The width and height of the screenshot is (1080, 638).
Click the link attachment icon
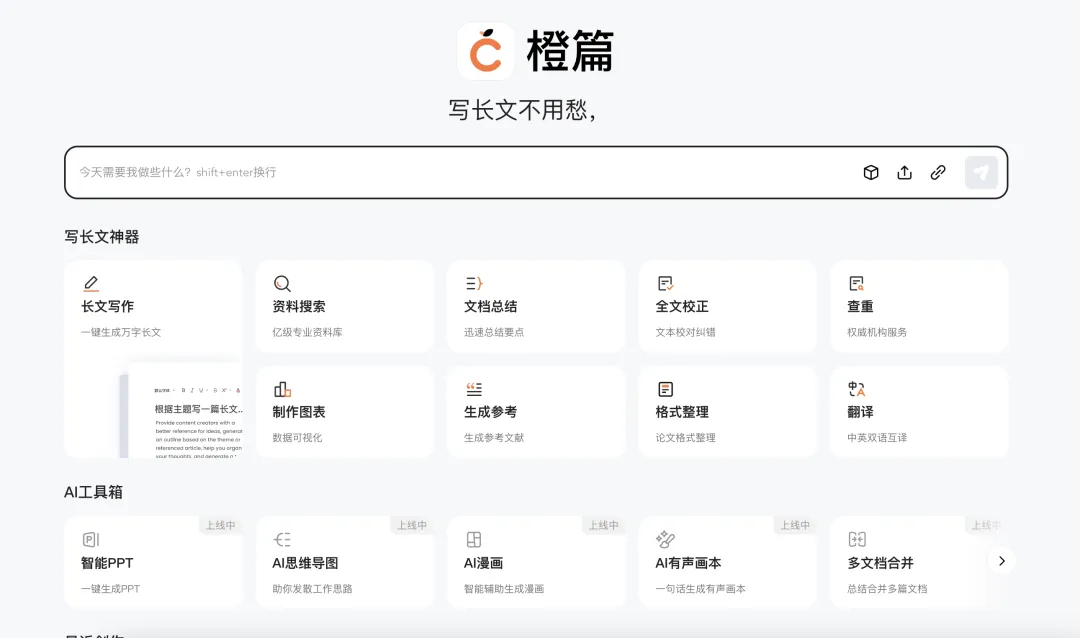[x=938, y=172]
